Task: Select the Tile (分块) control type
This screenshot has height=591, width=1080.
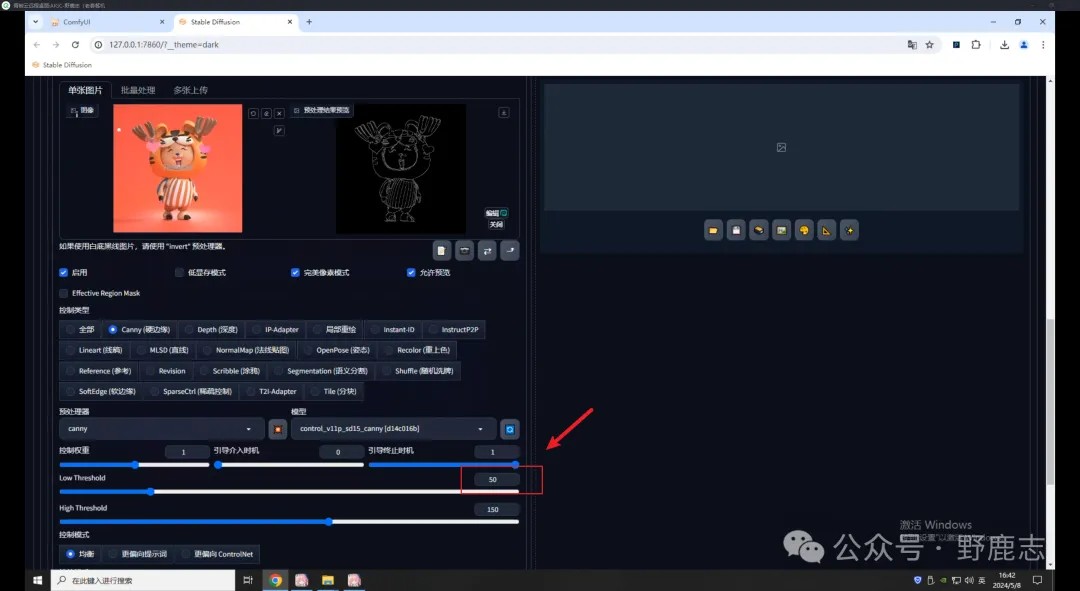Action: click(x=333, y=391)
